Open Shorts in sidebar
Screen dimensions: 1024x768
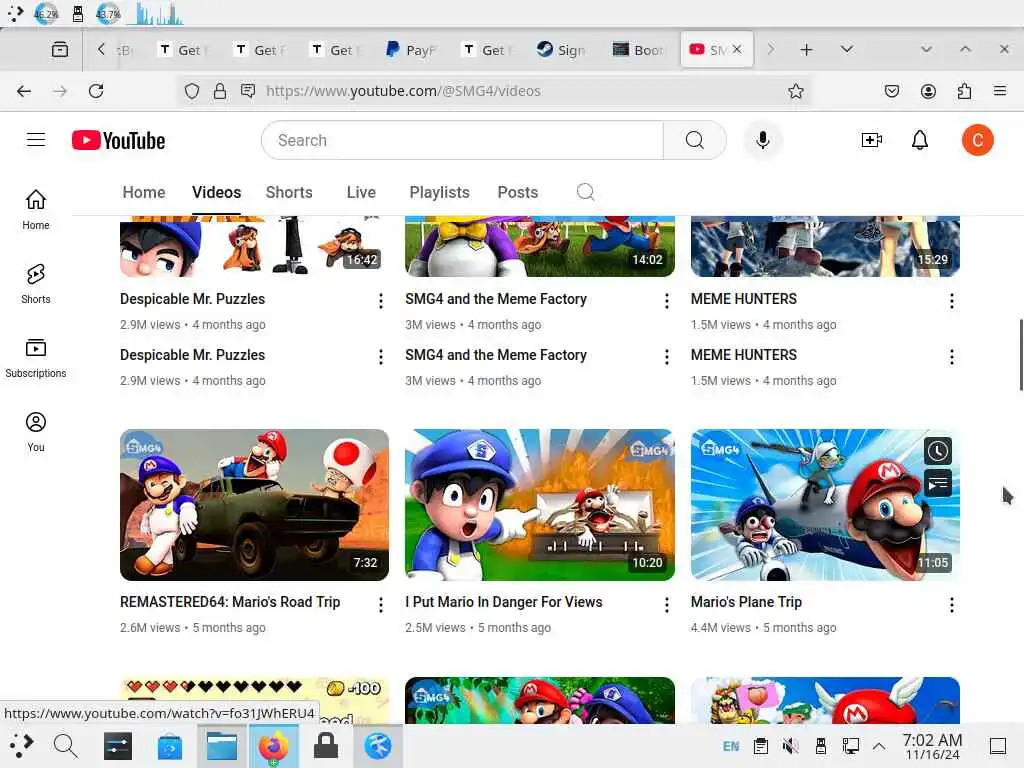pyautogui.click(x=36, y=283)
